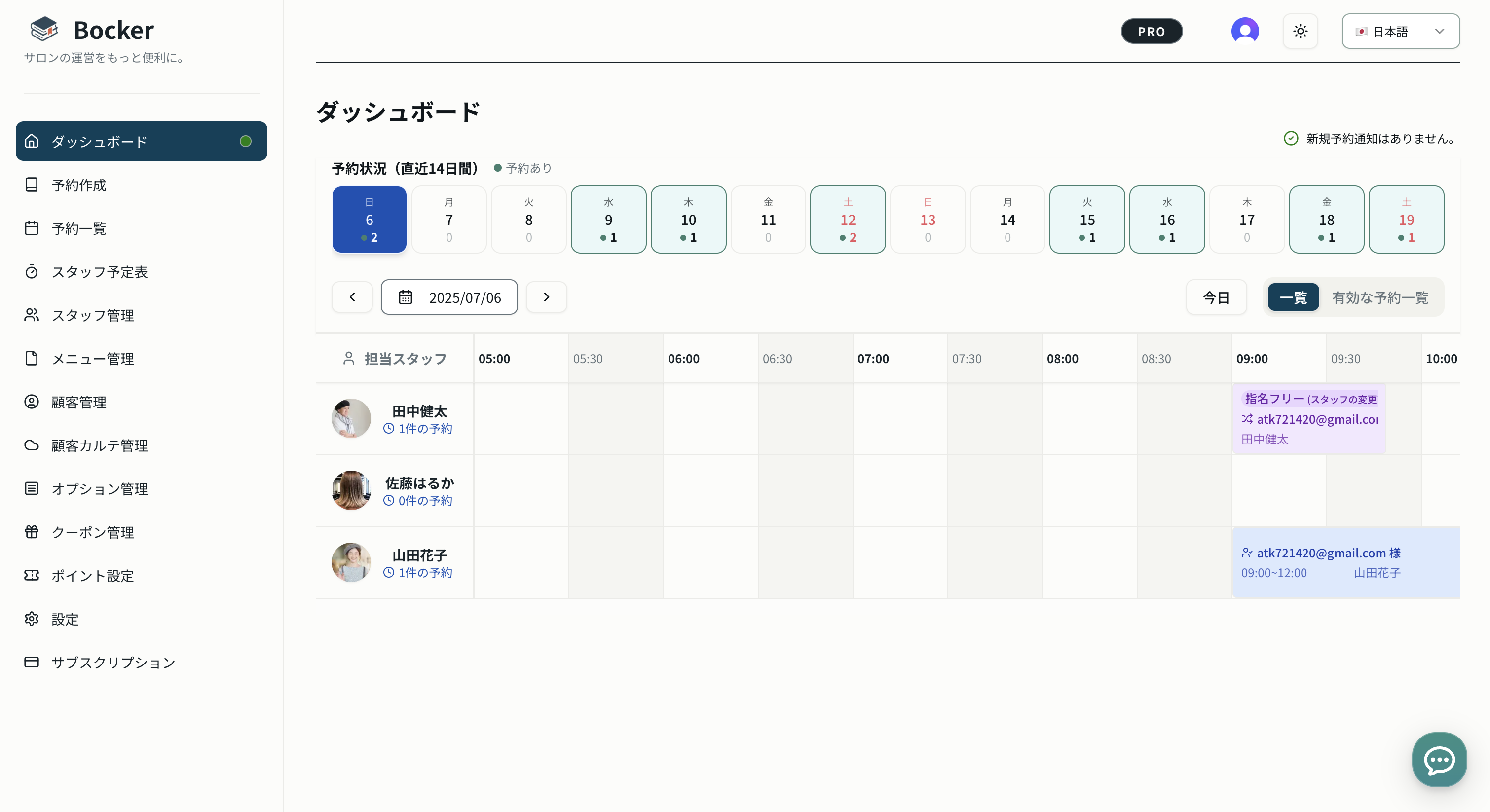This screenshot has width=1490, height=812.
Task: Click the stopwatch icon beside スタッフ予定表
Action: (32, 272)
